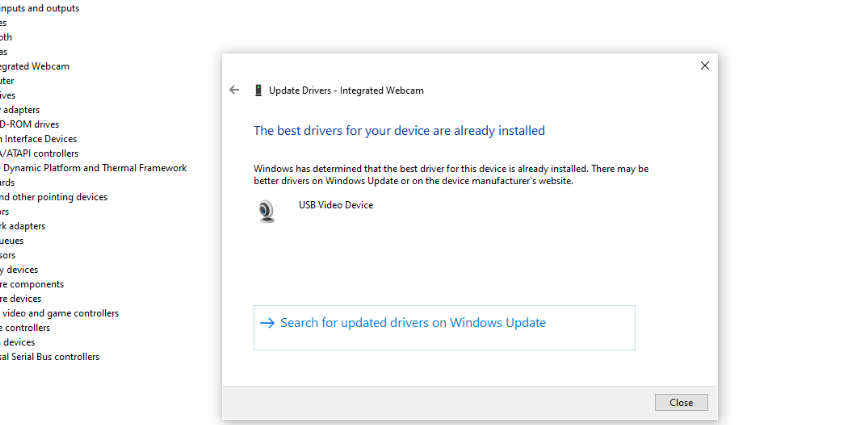Screen dimensions: 855x425
Task: Select the 'ueues' tree row
Action: pyautogui.click(x=12, y=241)
